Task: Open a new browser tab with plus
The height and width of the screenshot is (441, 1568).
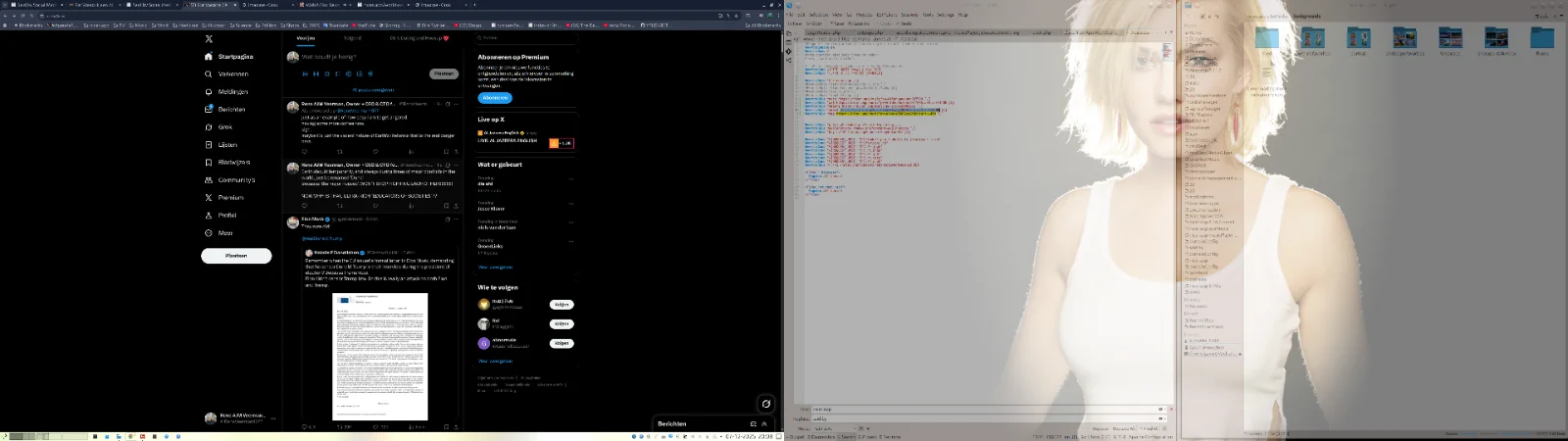Action: [x=475, y=4]
